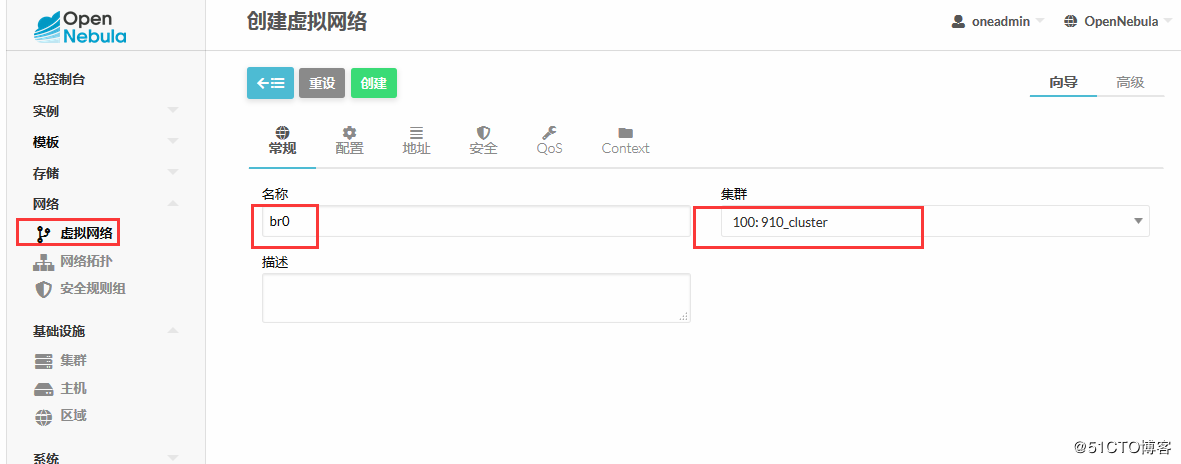Click the back-to-list arrow button
This screenshot has height=464, width=1181.
[270, 83]
